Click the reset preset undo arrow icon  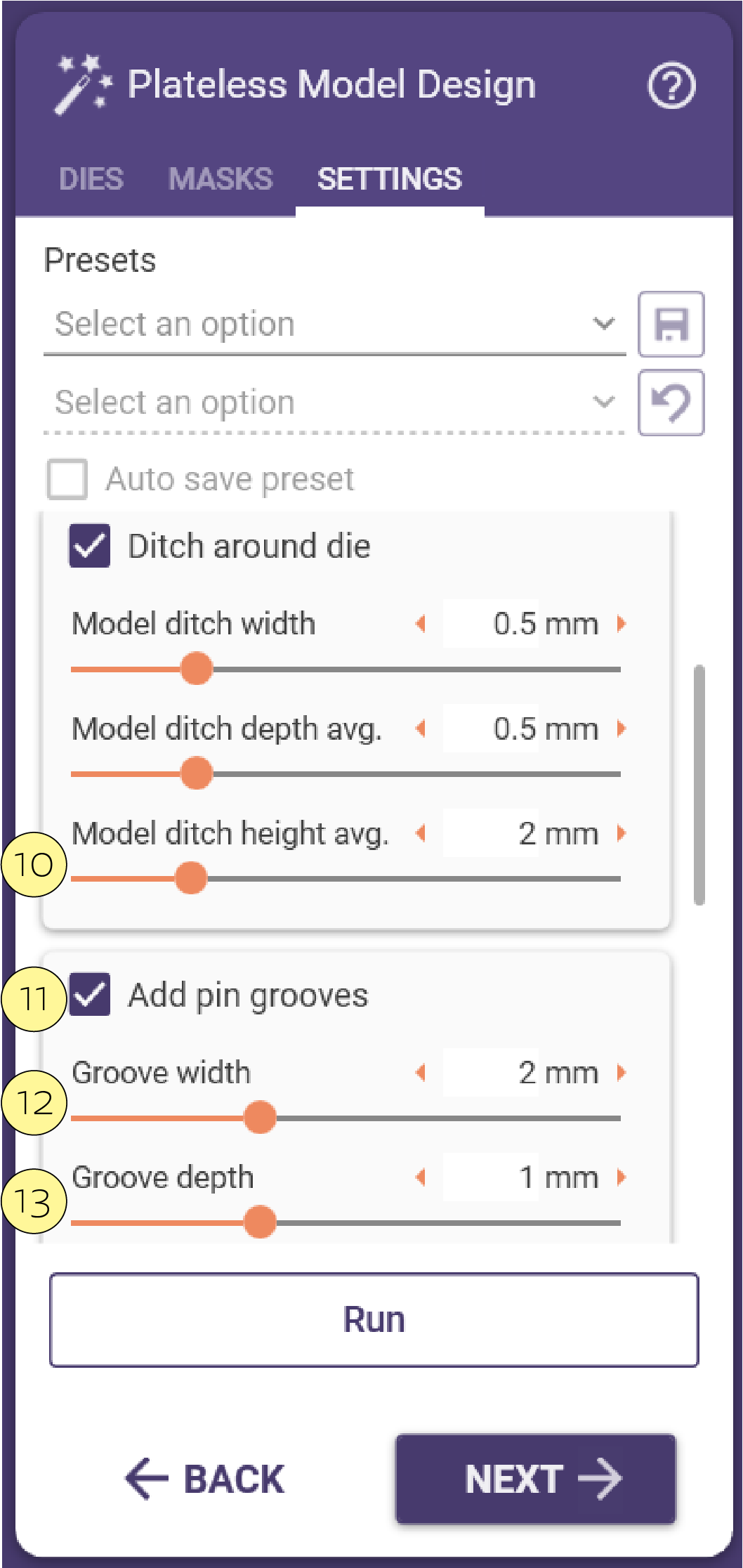click(671, 403)
